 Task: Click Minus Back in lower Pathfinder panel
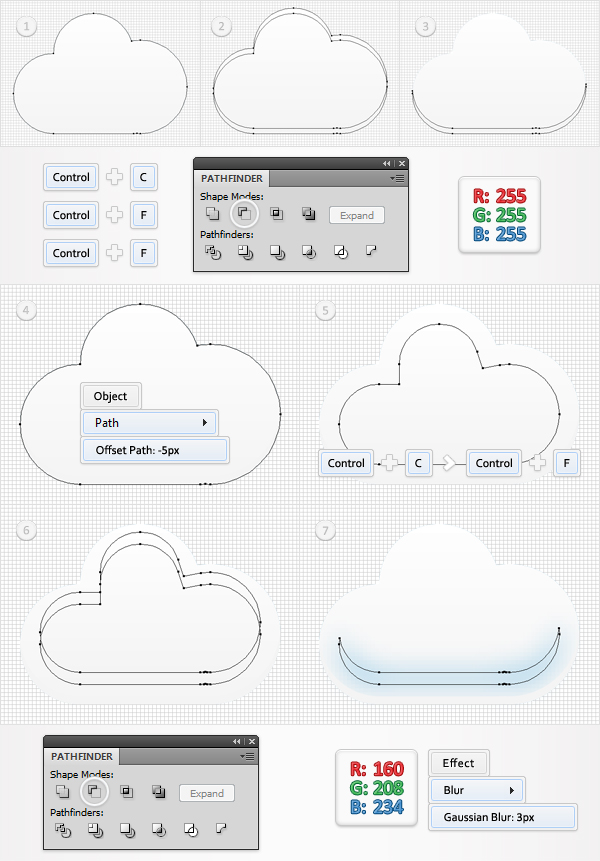coord(222,829)
